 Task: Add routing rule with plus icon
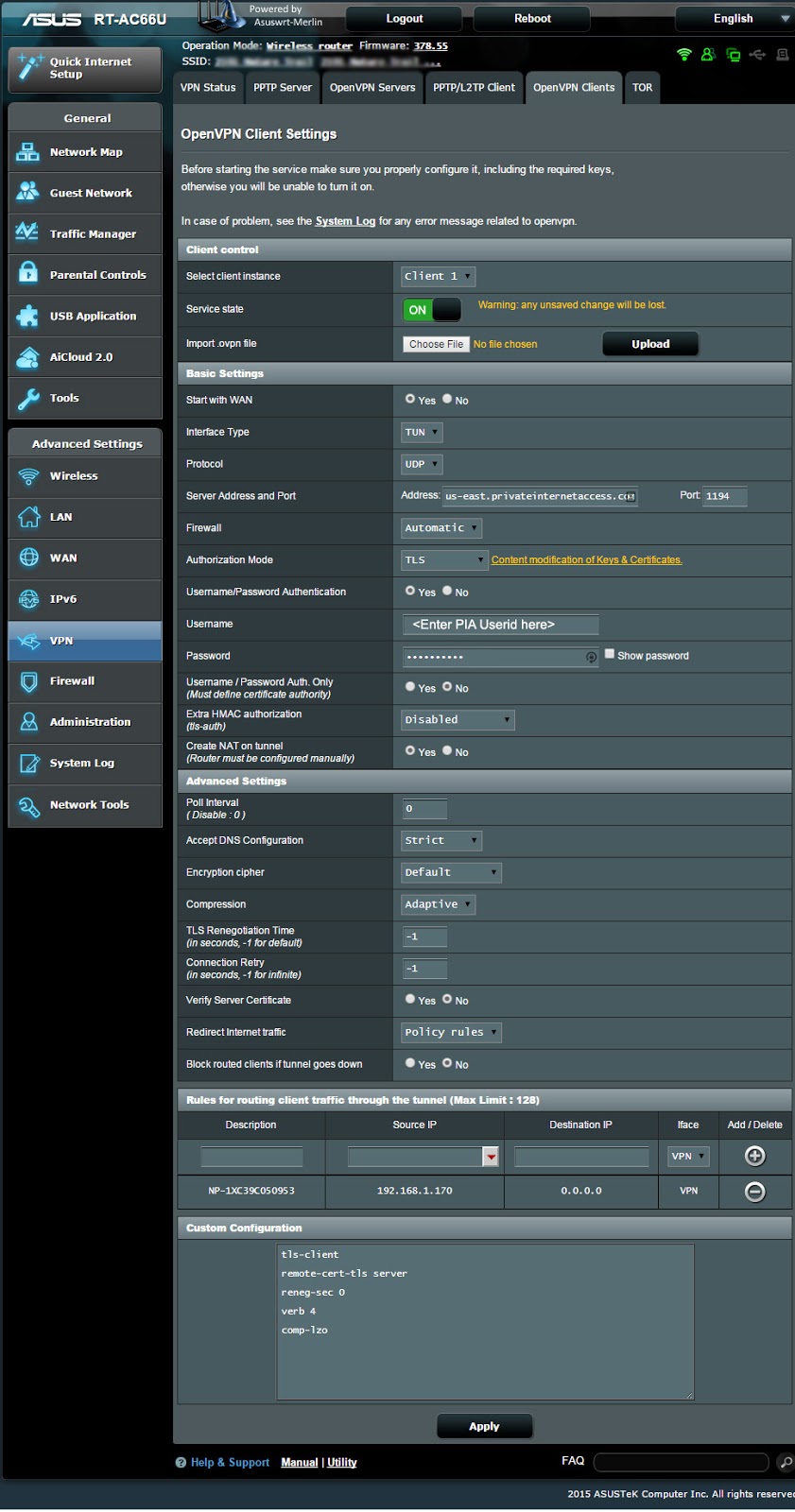pyautogui.click(x=754, y=1156)
